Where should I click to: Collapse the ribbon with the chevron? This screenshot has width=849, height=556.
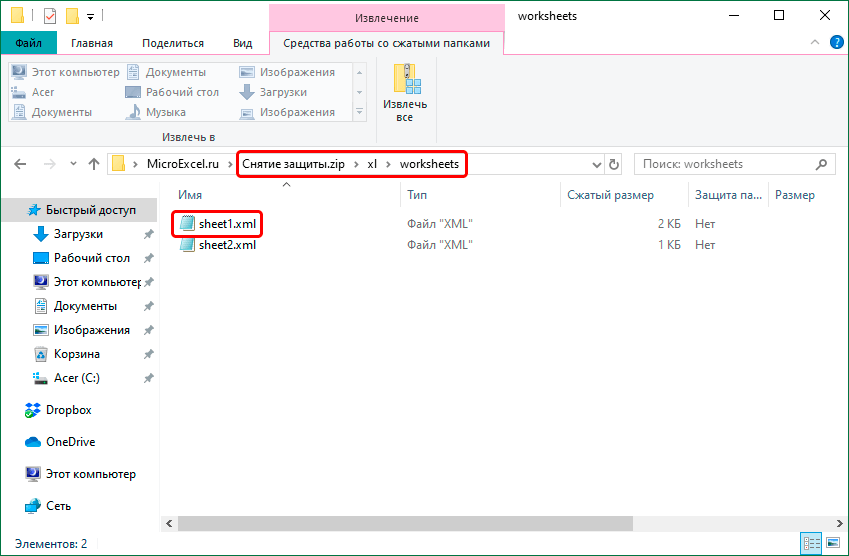[x=814, y=43]
